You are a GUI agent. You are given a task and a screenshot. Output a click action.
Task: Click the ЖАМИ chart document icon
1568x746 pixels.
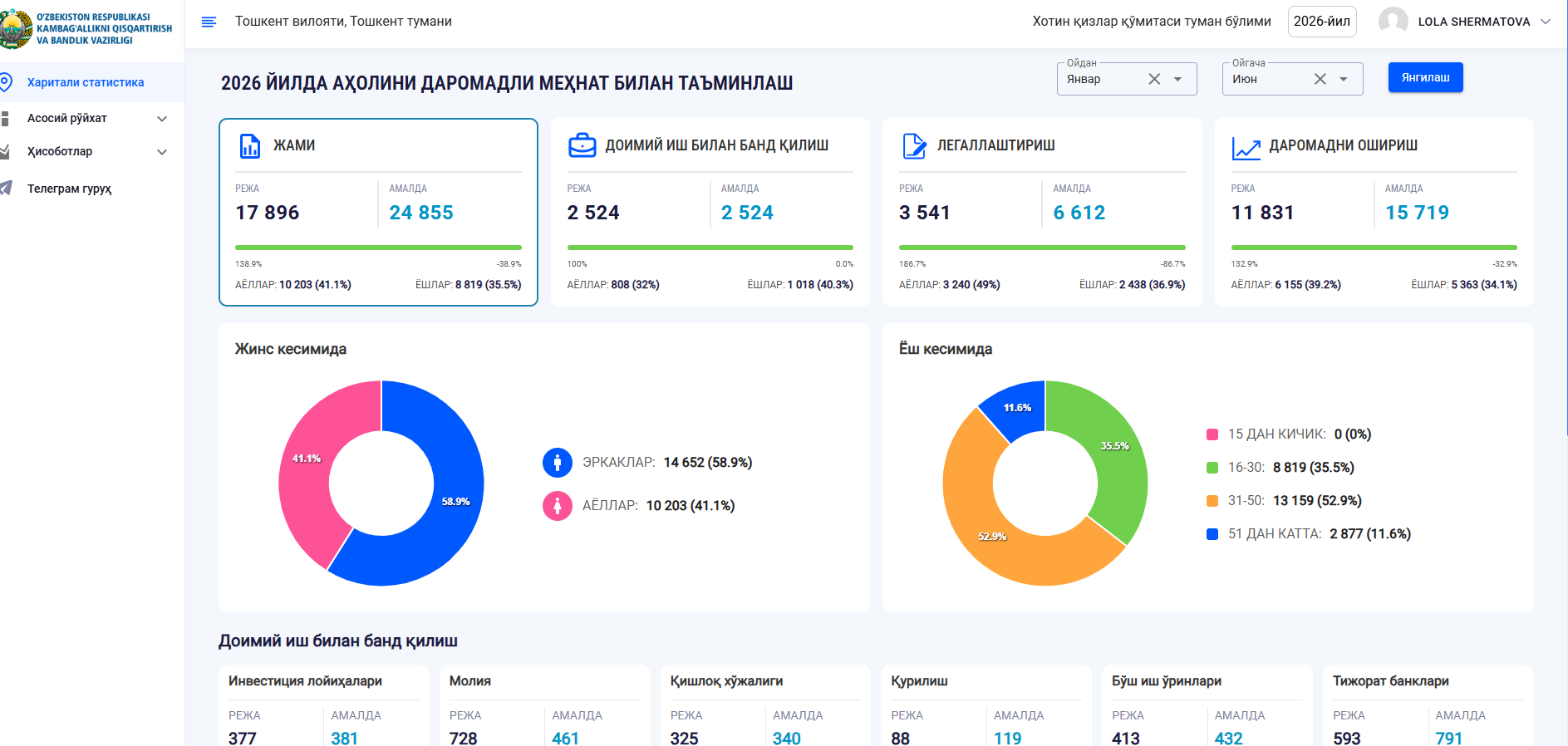coord(249,145)
